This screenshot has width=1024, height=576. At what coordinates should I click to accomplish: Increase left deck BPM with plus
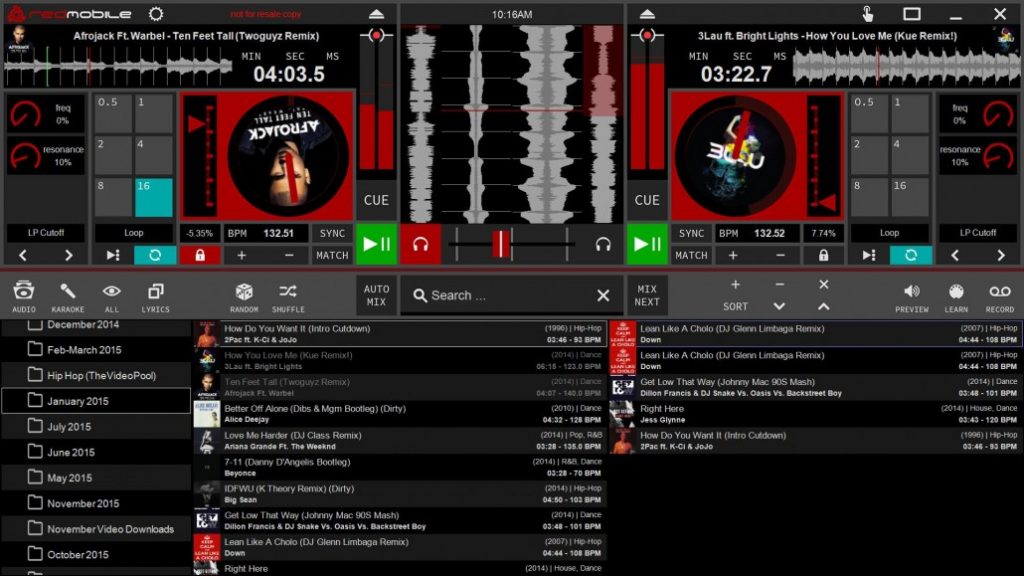[x=242, y=255]
